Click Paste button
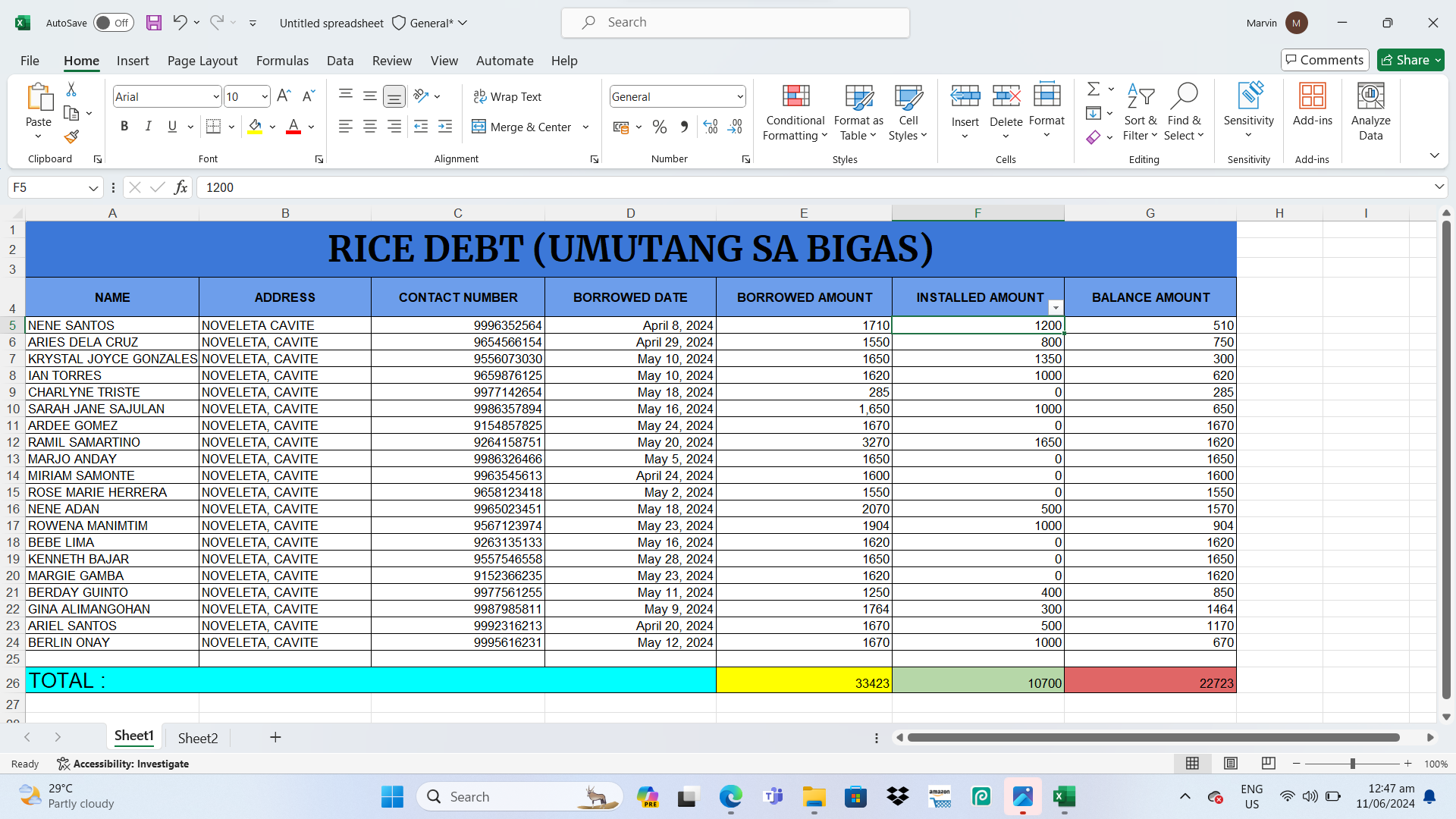This screenshot has width=1456, height=819. click(39, 111)
